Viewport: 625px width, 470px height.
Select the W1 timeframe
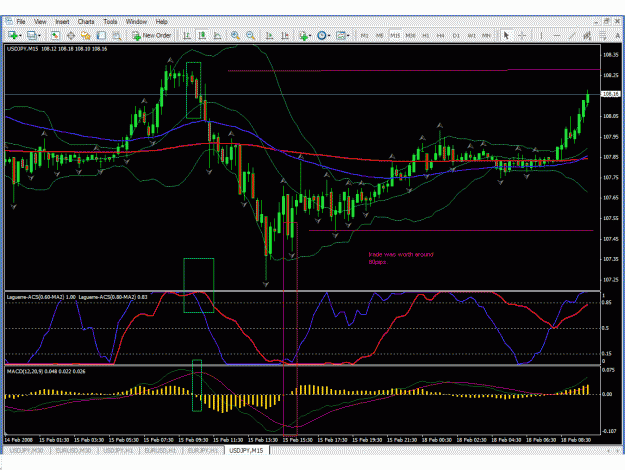click(x=471, y=35)
